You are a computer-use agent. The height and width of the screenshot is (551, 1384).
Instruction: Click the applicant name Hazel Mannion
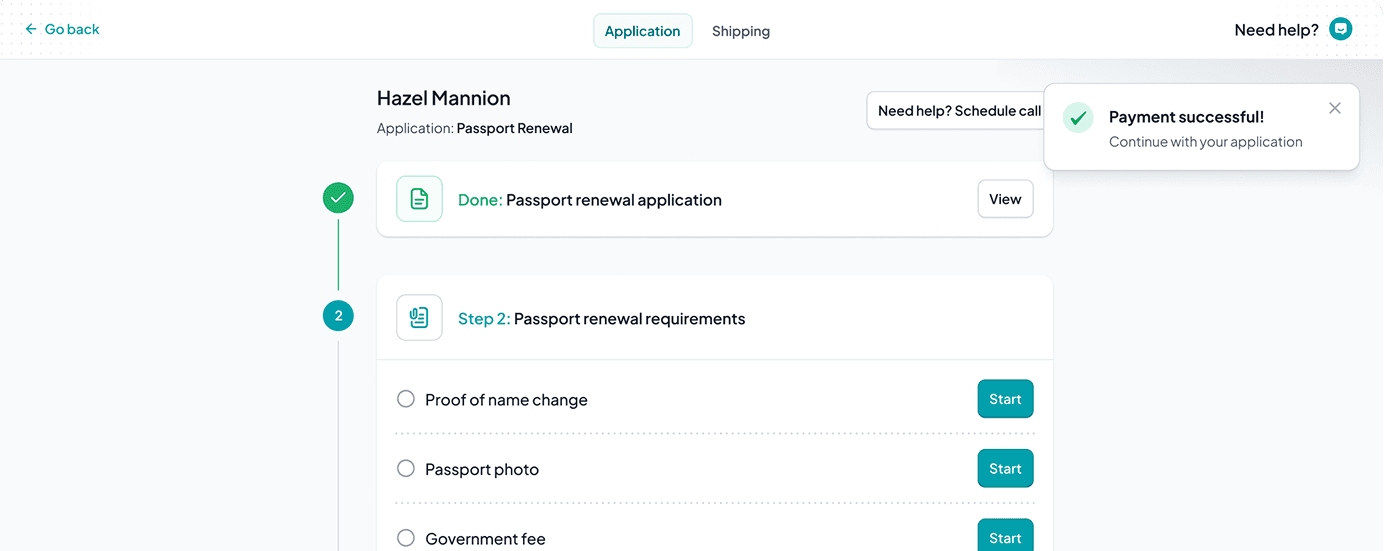[444, 98]
